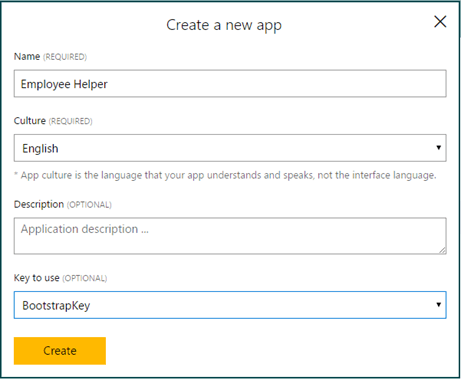Open the Key to use dropdown showing BootstrapKey
This screenshot has height=380, width=461.
[230, 305]
